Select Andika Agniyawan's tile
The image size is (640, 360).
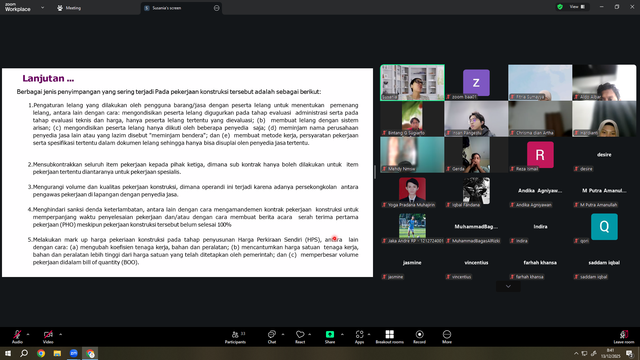pyautogui.click(x=540, y=191)
